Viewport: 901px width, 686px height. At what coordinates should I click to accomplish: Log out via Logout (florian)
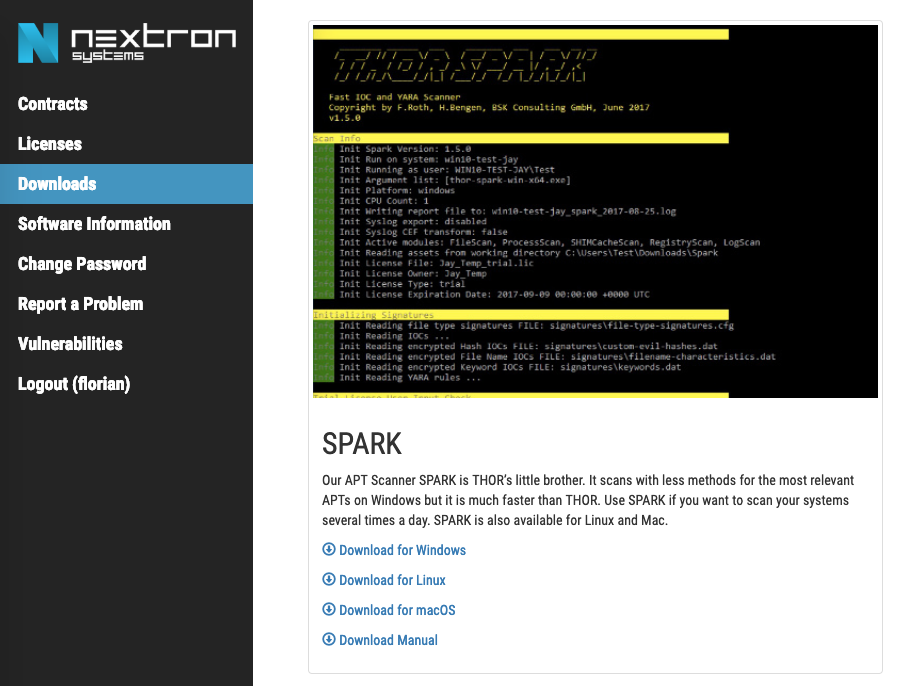[x=74, y=384]
